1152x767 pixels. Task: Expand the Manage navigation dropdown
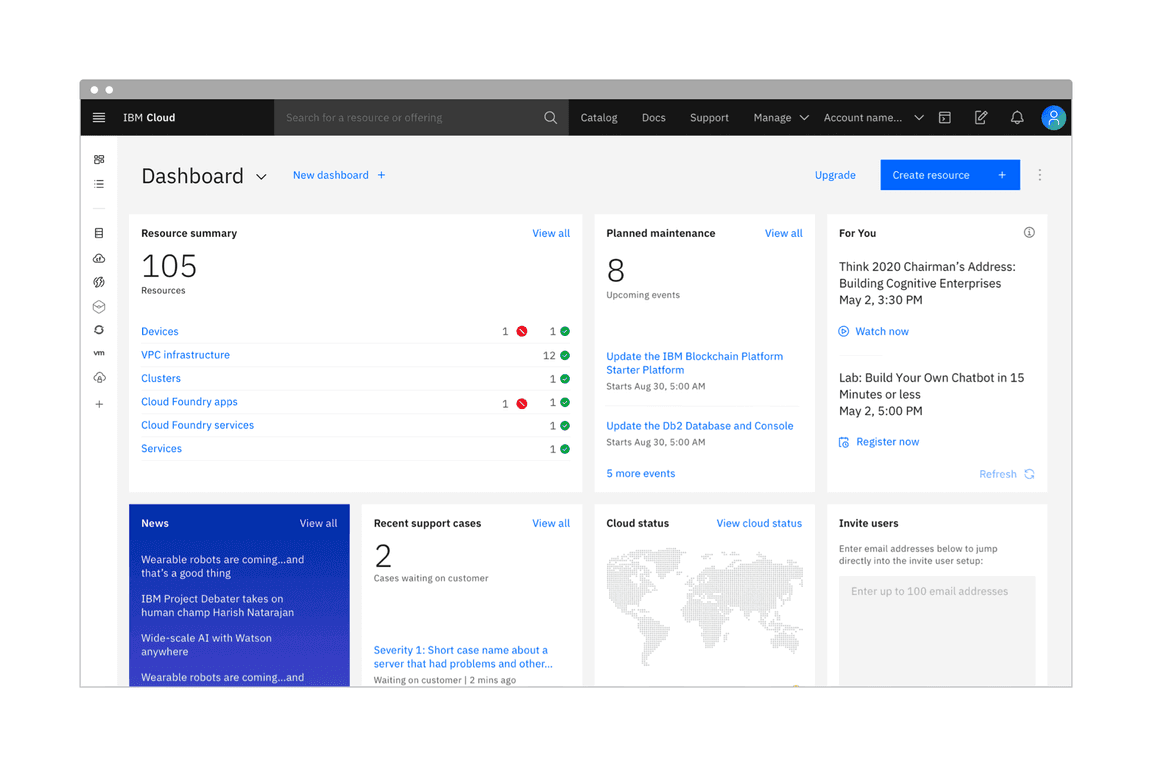tap(780, 117)
